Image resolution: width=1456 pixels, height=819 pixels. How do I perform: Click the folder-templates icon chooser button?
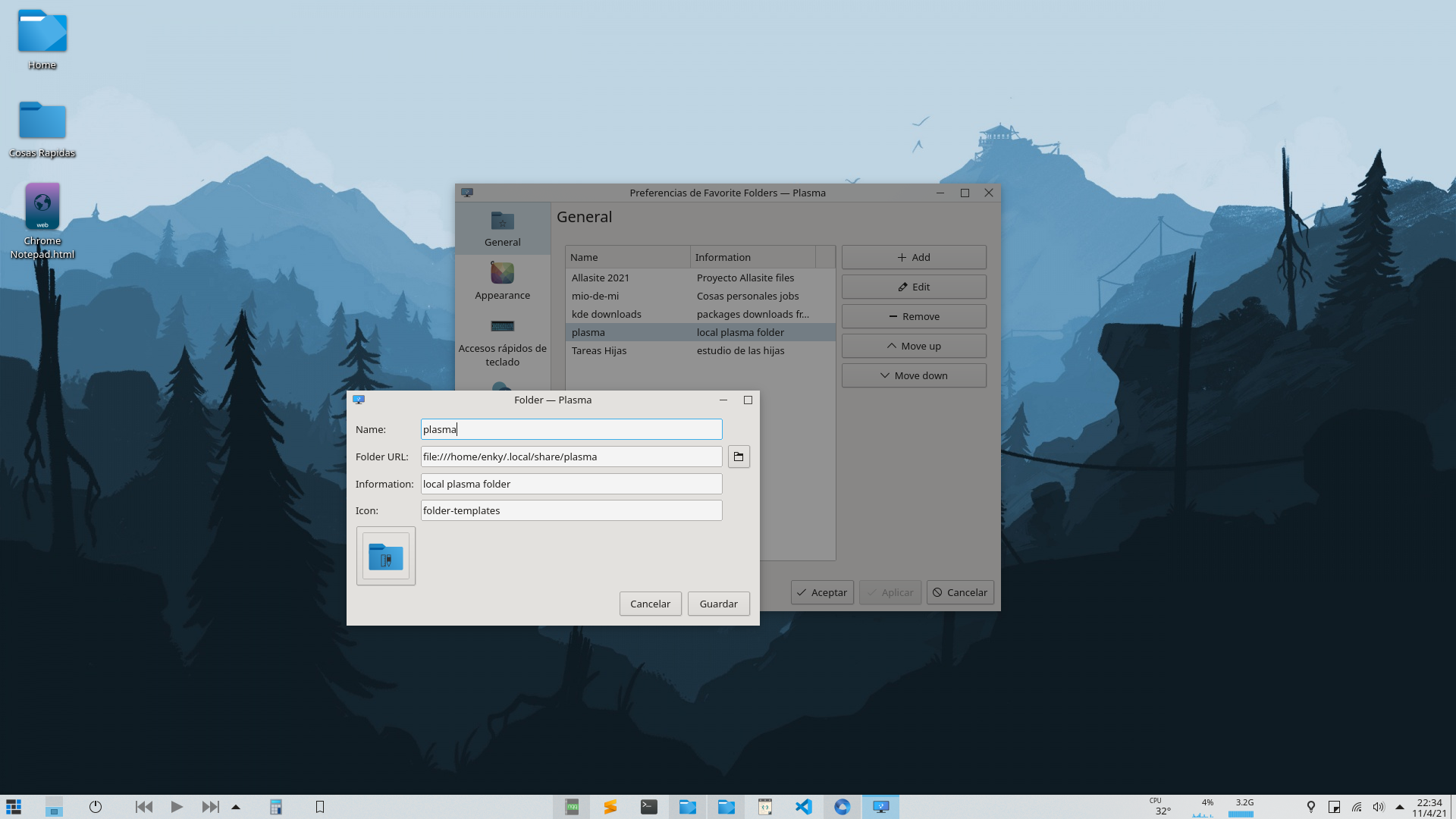point(386,556)
